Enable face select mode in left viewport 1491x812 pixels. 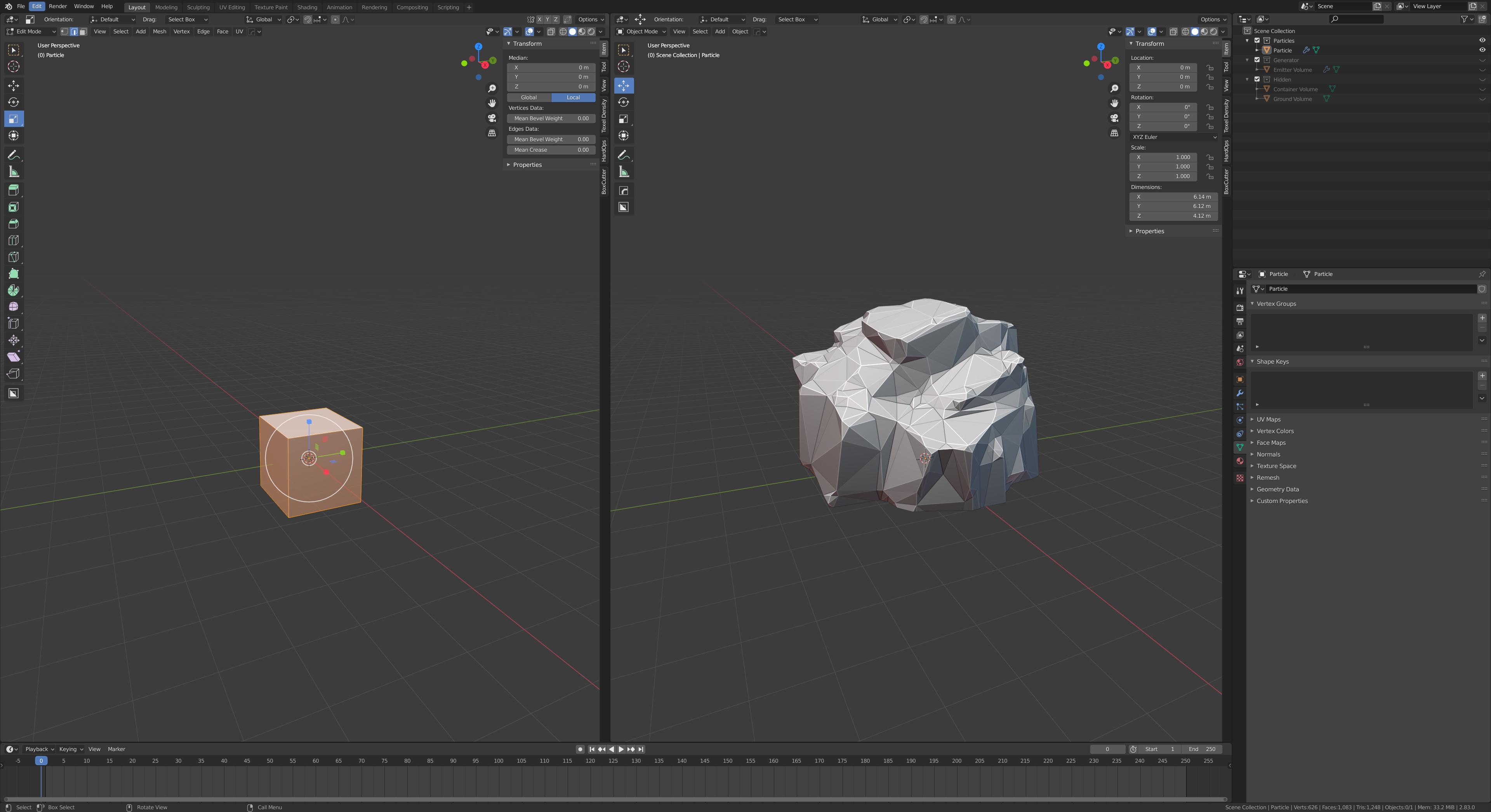click(83, 32)
